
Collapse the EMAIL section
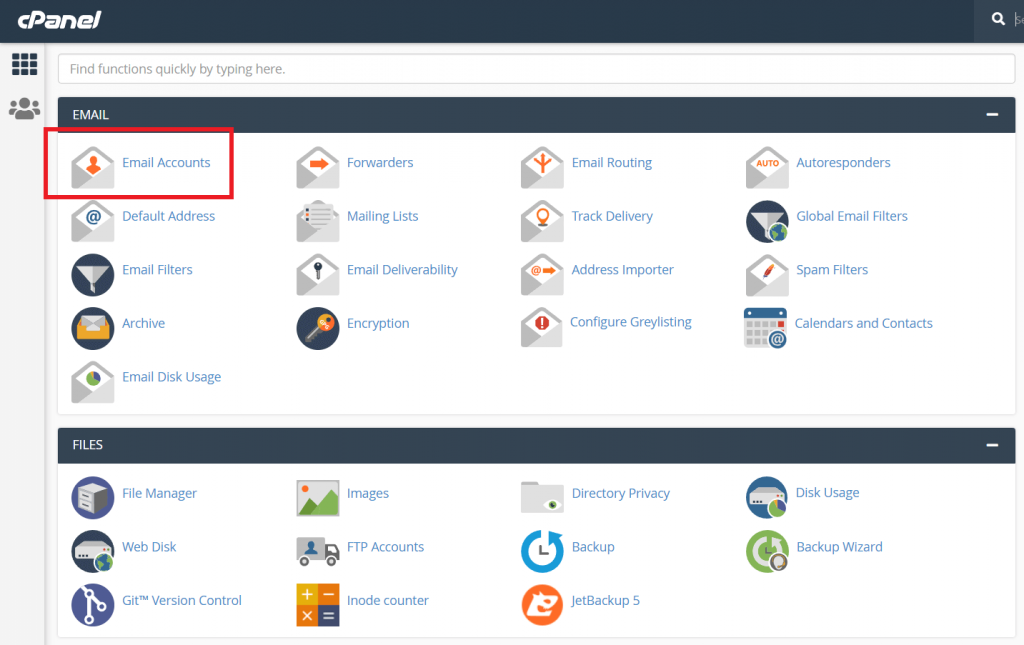[992, 115]
